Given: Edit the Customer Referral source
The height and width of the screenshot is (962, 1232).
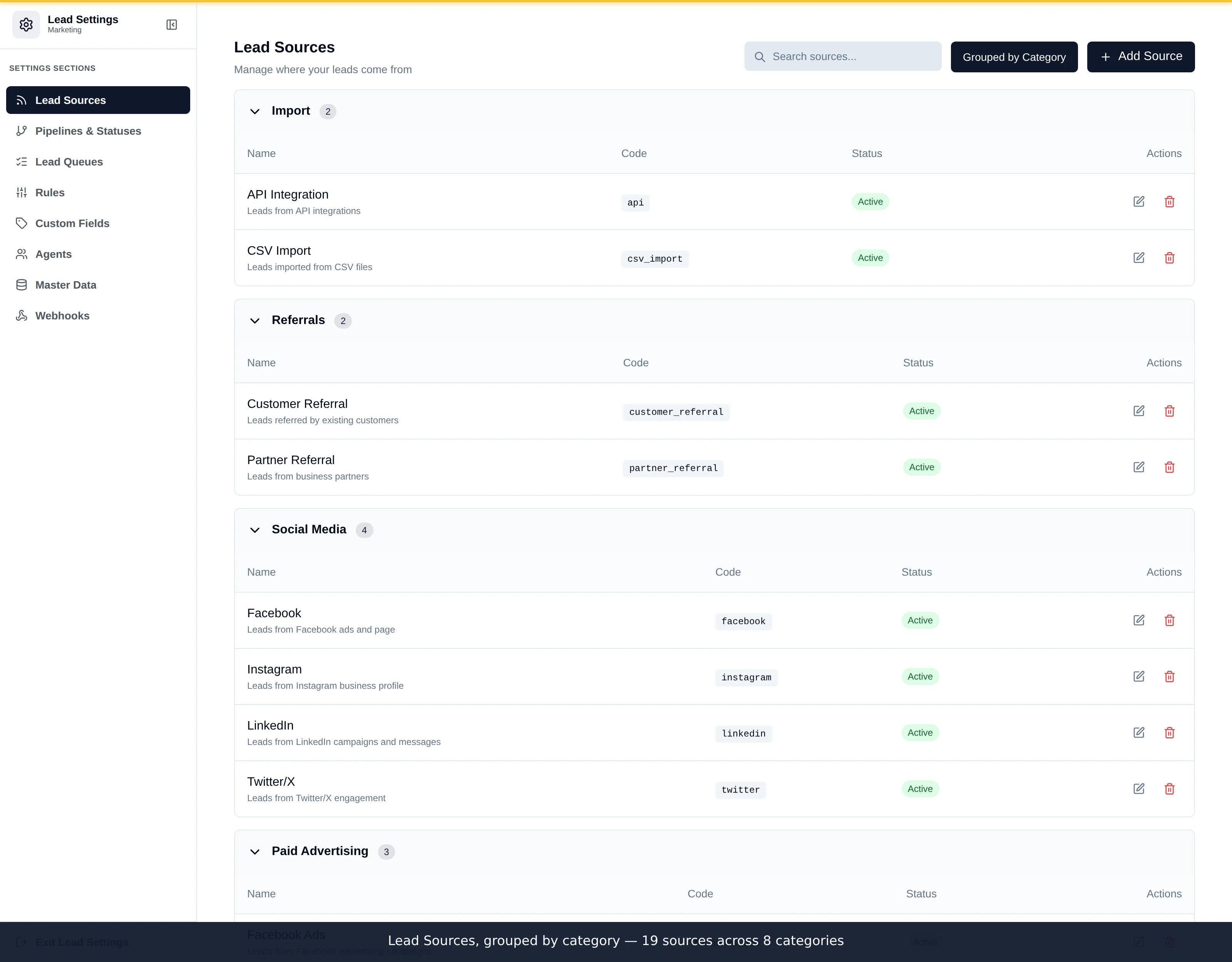Looking at the screenshot, I should [1138, 411].
